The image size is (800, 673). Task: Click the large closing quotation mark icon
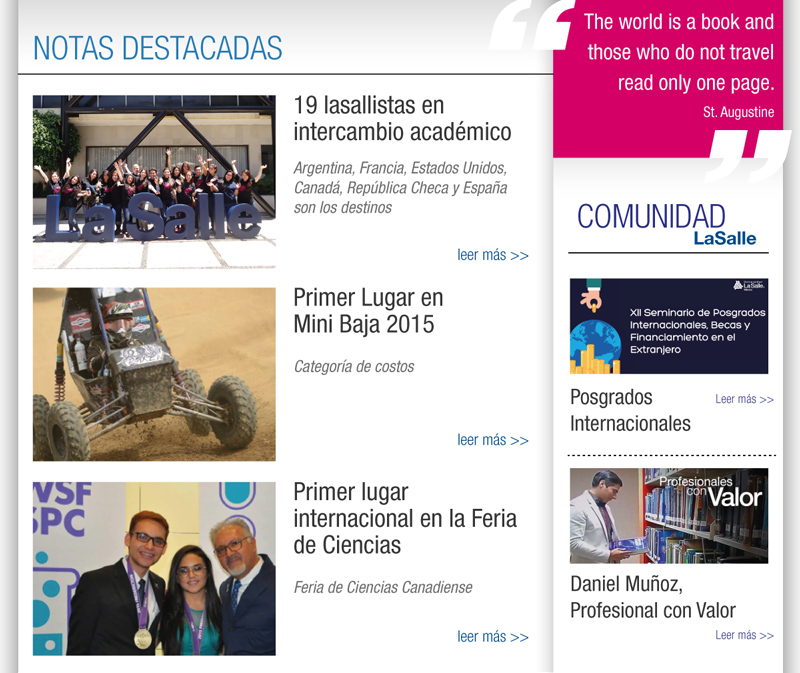748,157
